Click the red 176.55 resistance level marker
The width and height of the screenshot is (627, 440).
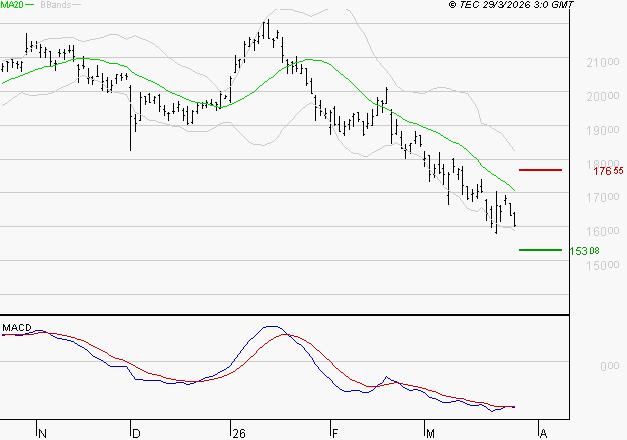pyautogui.click(x=540, y=170)
